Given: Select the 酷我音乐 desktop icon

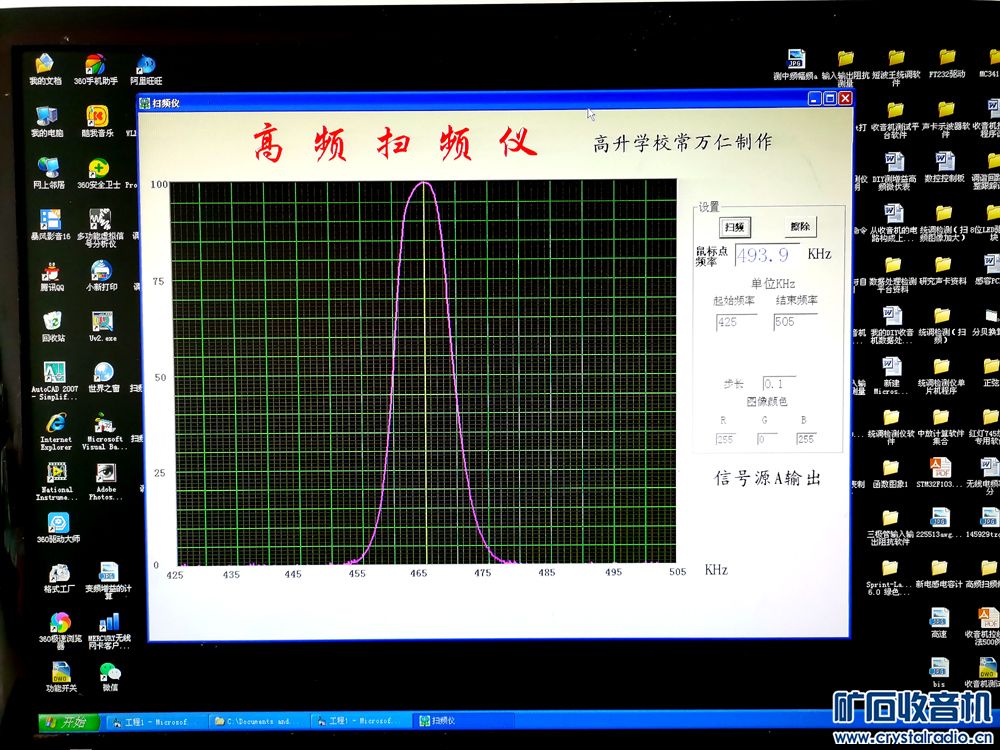Looking at the screenshot, I should point(98,122).
